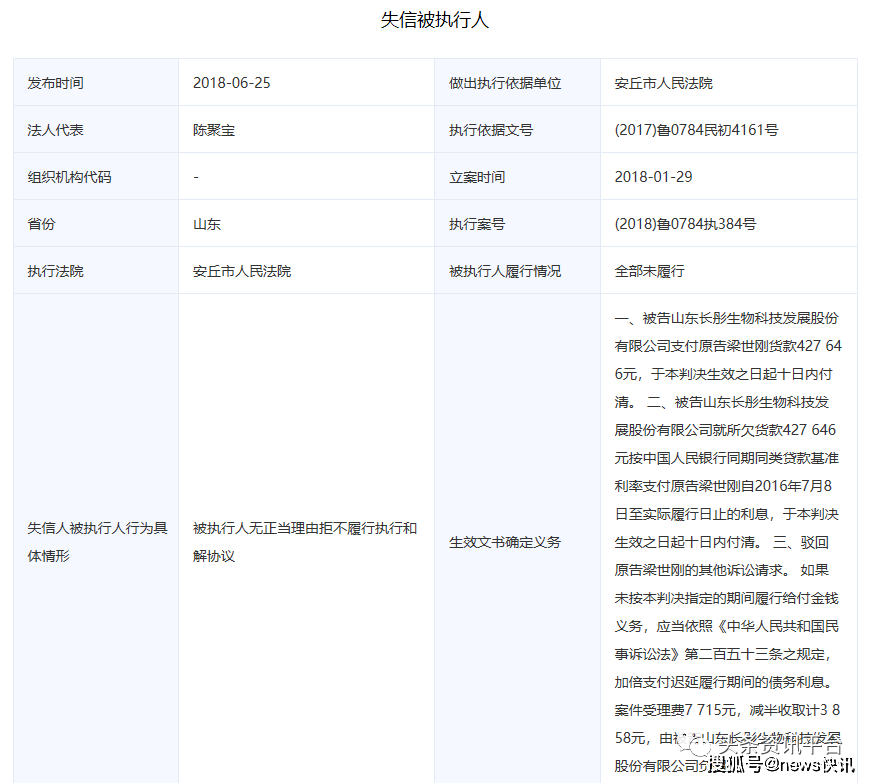Viewport: 872px width, 783px height.
Task: Click the 全部未履行 fulfillment status
Action: pyautogui.click(x=649, y=271)
